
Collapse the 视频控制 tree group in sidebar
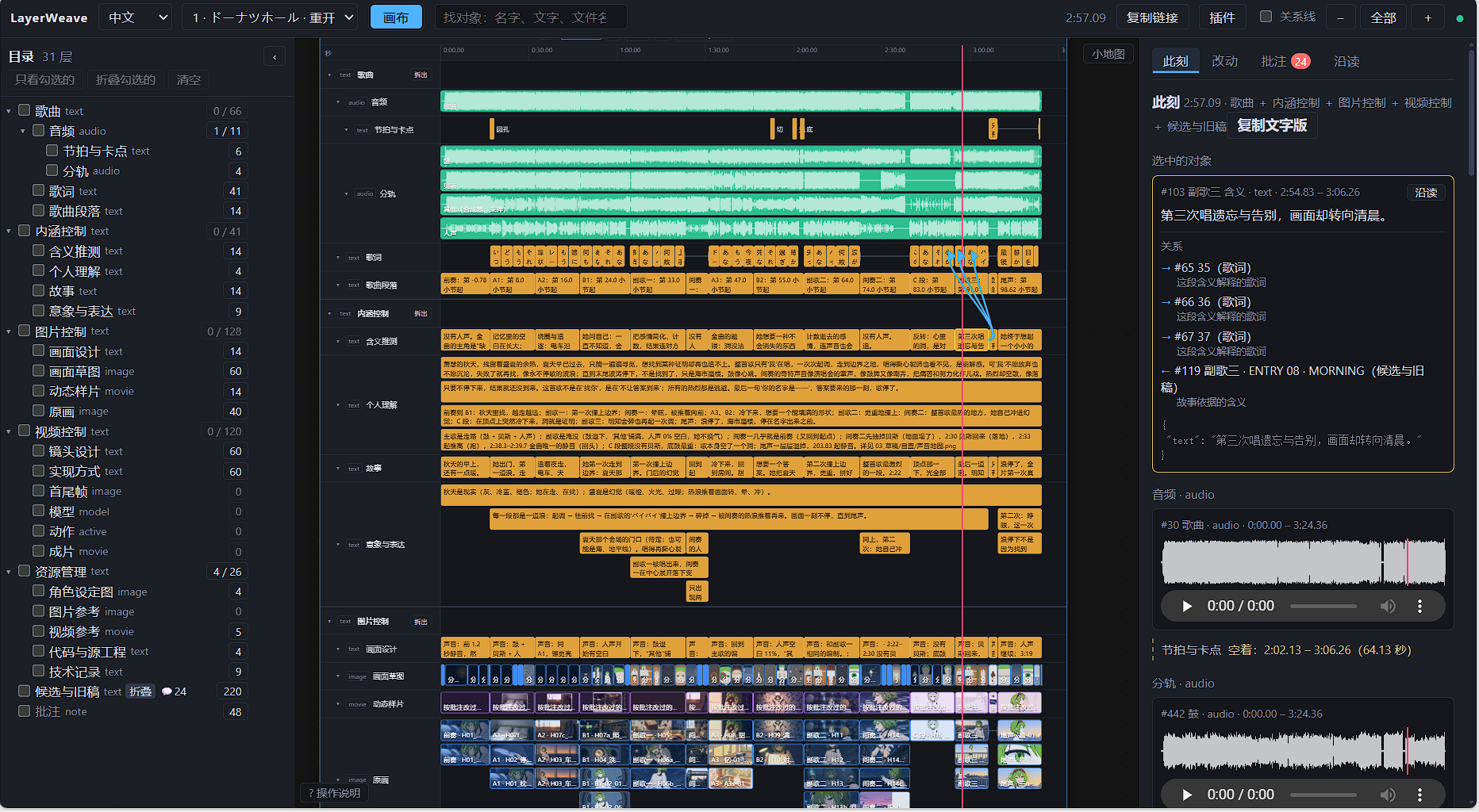click(x=9, y=432)
